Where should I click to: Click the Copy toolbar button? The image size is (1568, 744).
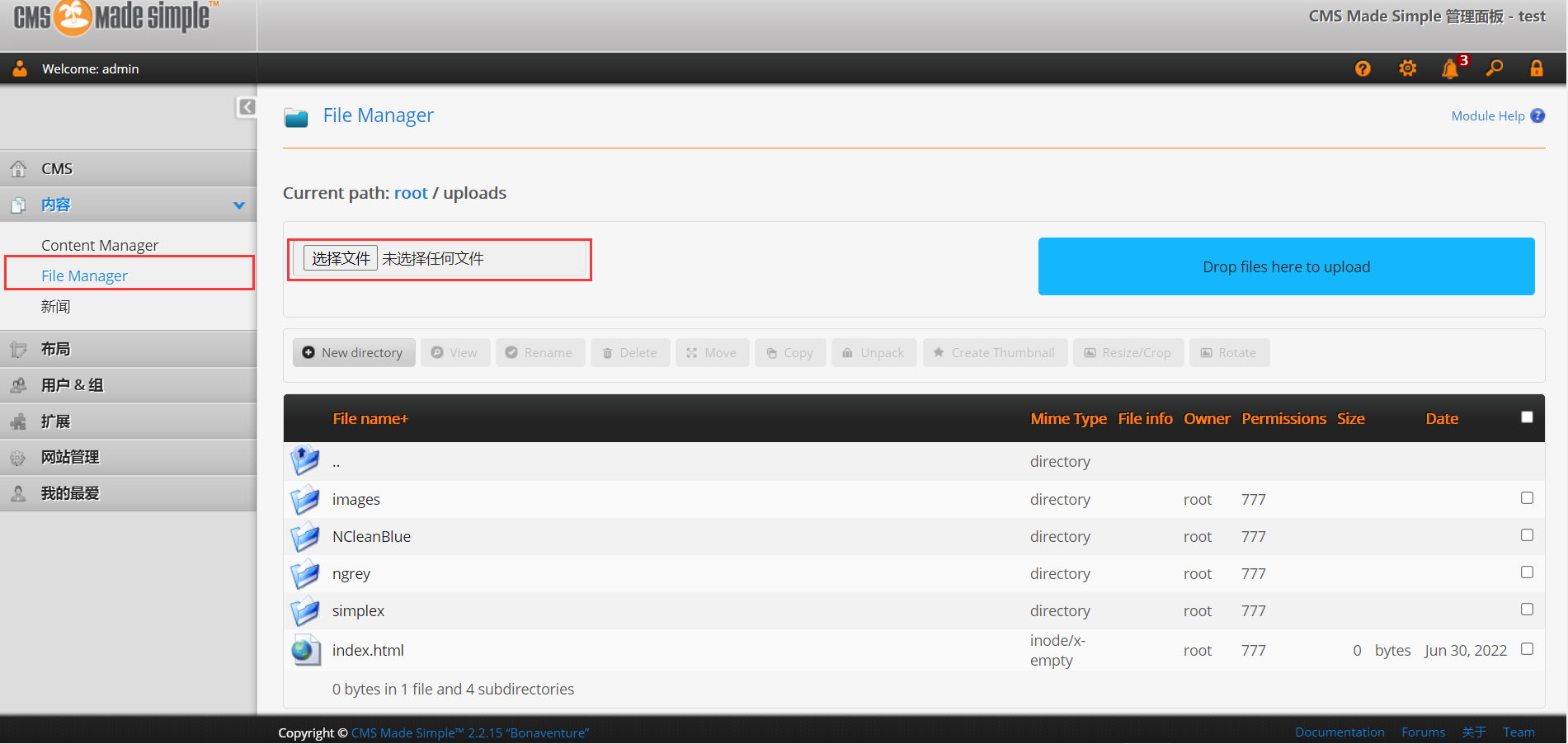[x=790, y=352]
